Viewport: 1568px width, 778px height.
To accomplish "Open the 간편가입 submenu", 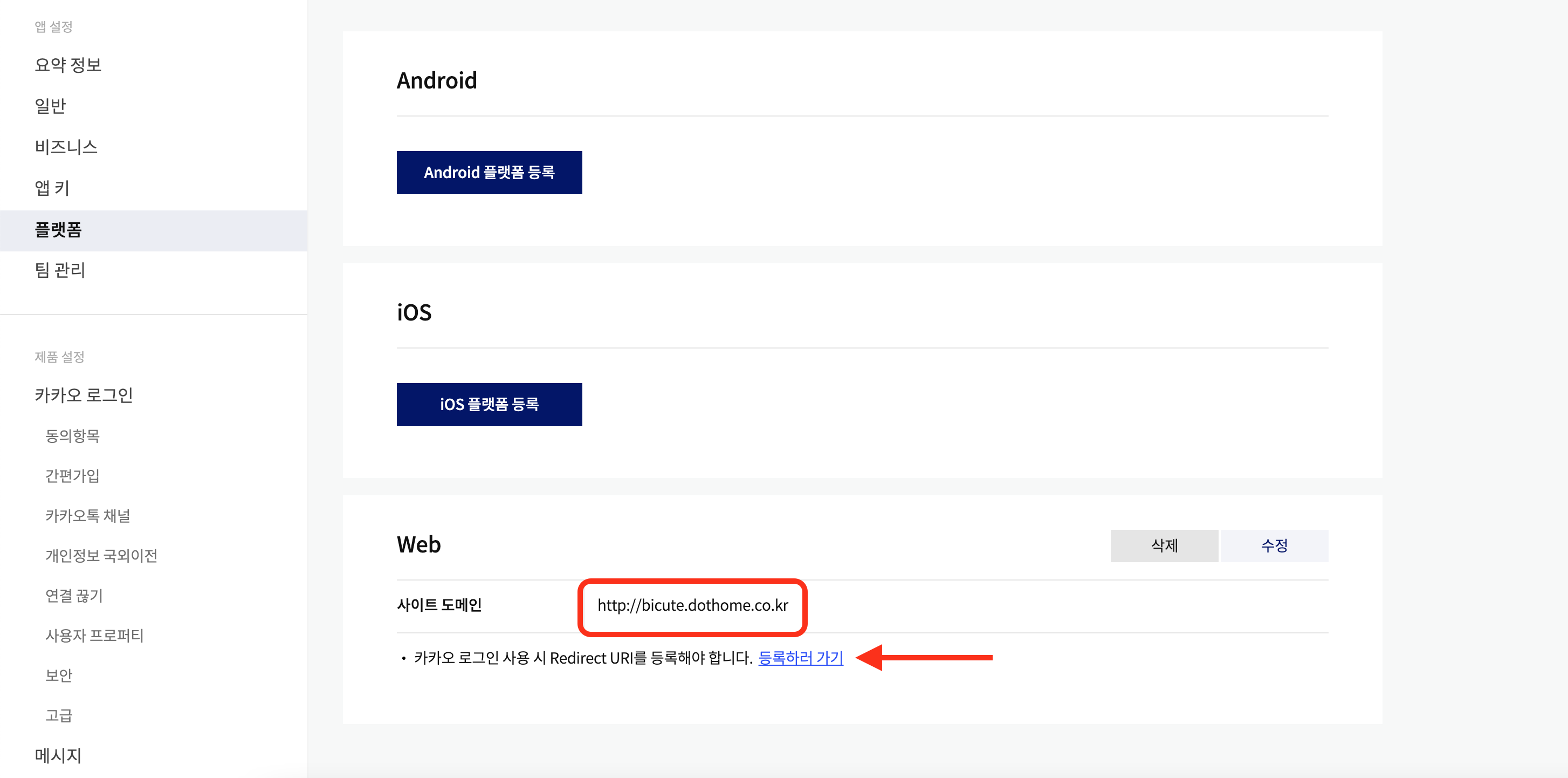I will [x=72, y=476].
